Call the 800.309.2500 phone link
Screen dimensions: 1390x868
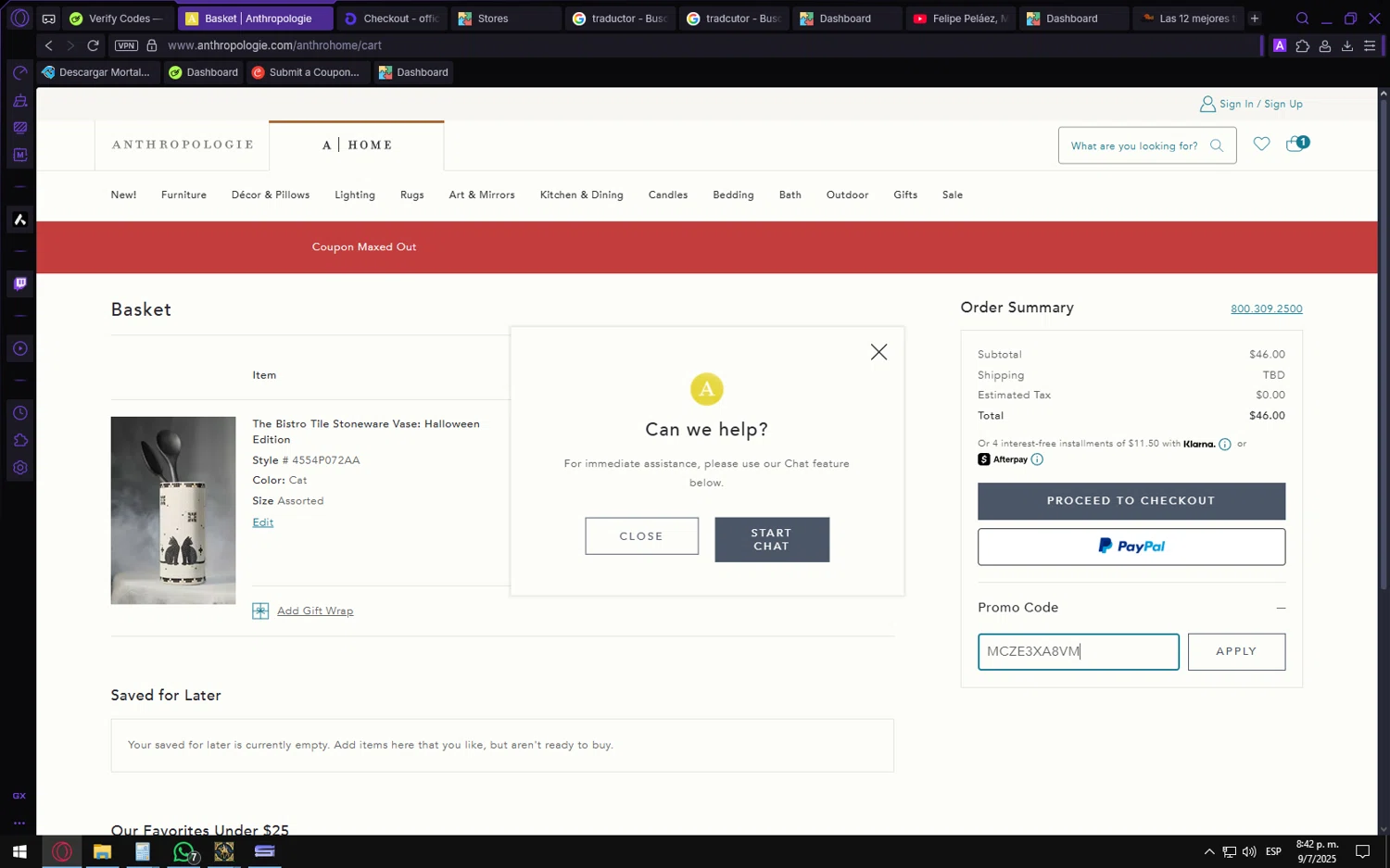pyautogui.click(x=1267, y=308)
